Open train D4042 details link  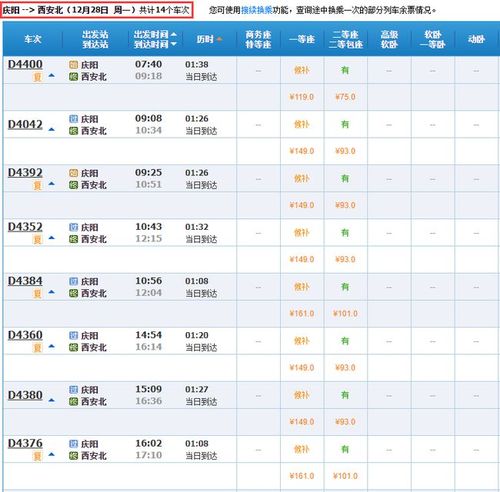pyautogui.click(x=25, y=124)
